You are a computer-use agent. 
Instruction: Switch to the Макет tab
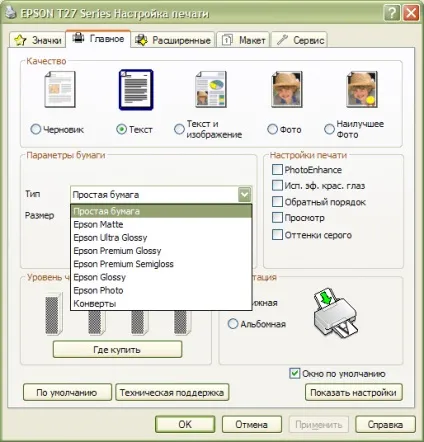click(243, 40)
